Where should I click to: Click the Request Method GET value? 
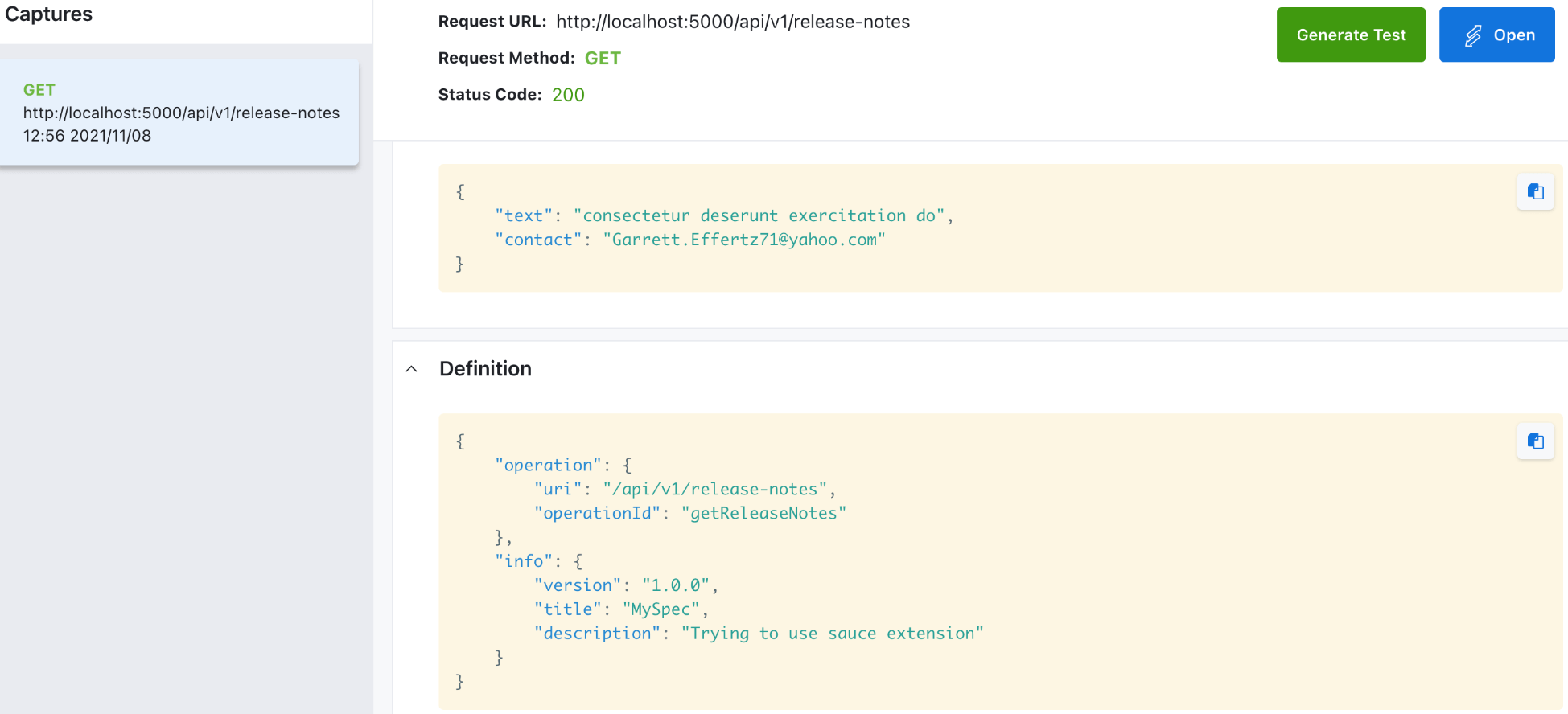(x=602, y=58)
